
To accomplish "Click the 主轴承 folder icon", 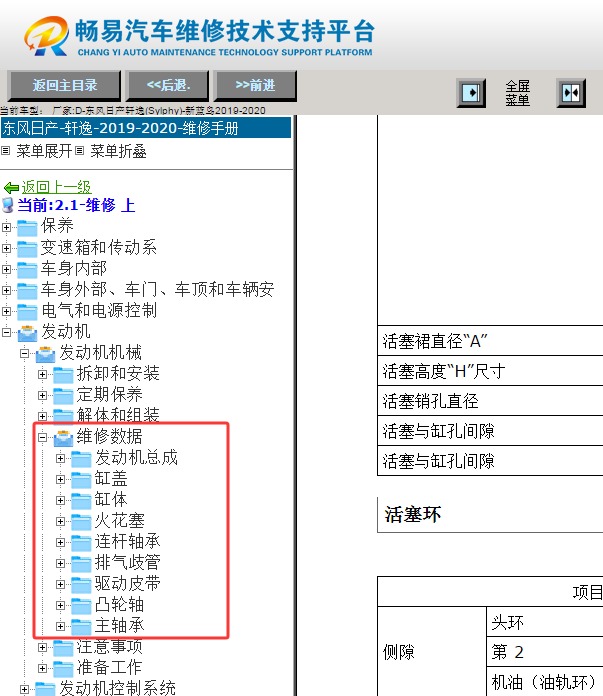I will pos(81,627).
